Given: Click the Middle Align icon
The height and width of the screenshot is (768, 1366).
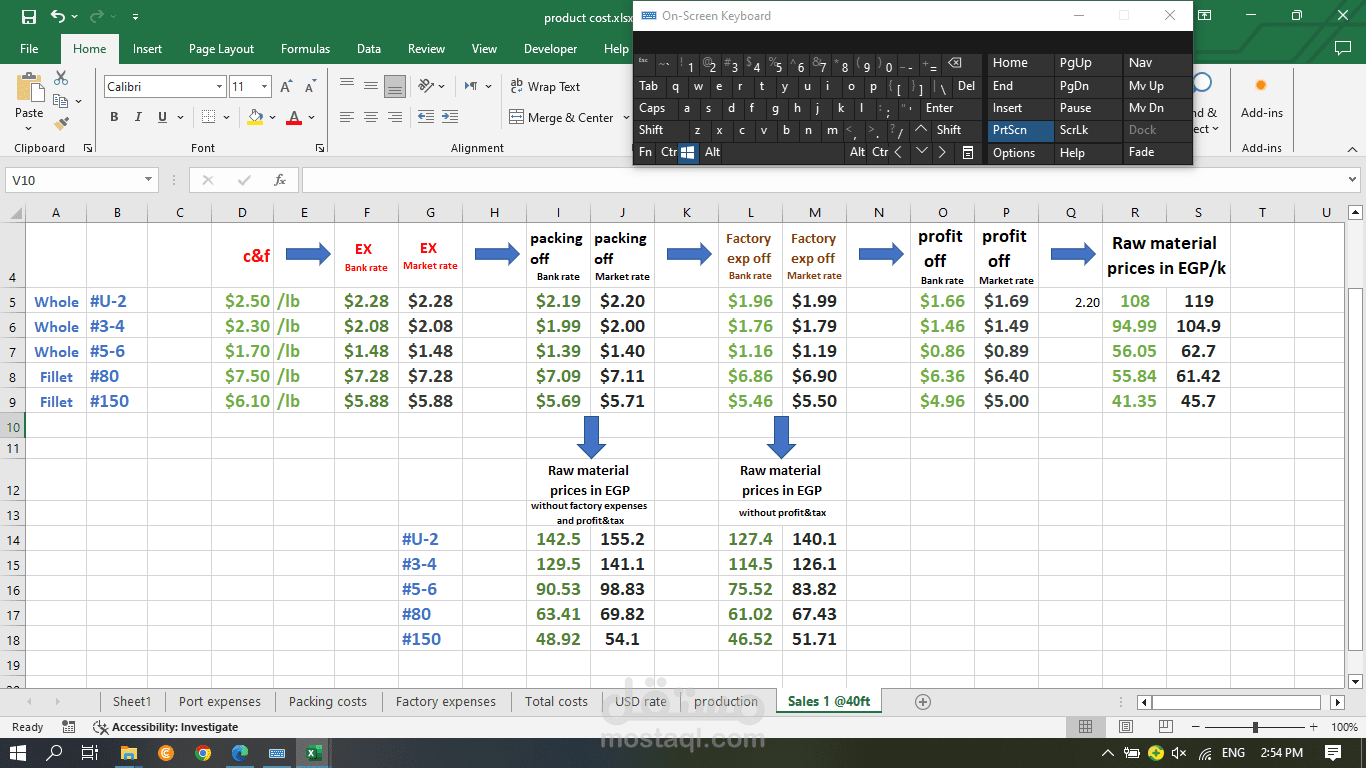Looking at the screenshot, I should (371, 86).
